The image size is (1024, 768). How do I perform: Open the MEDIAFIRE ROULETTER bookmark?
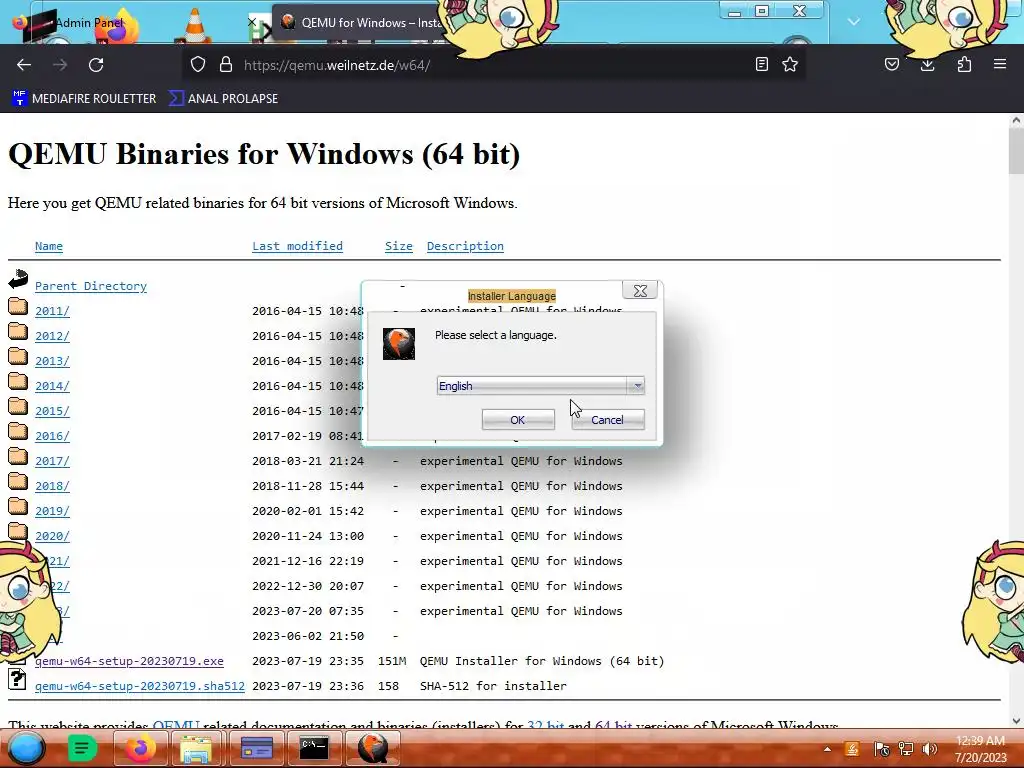click(x=84, y=99)
